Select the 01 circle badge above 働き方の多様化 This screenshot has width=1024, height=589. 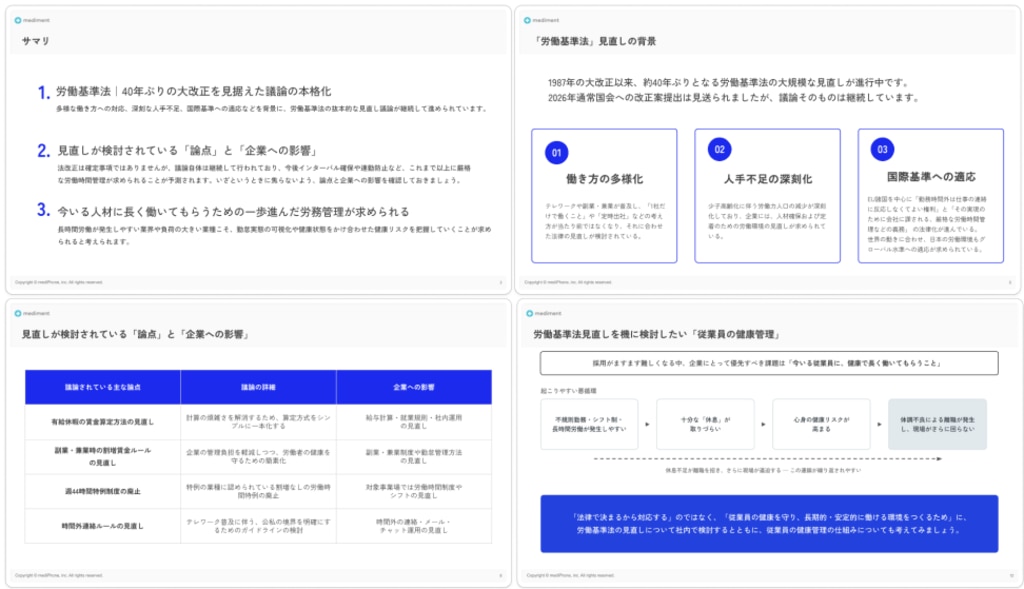pos(556,153)
